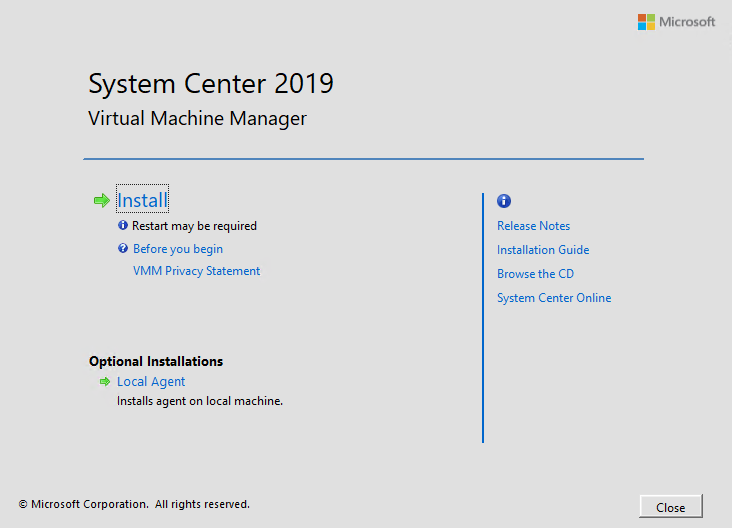Open the Installation Guide
Screen dimensions: 732x528
point(543,250)
